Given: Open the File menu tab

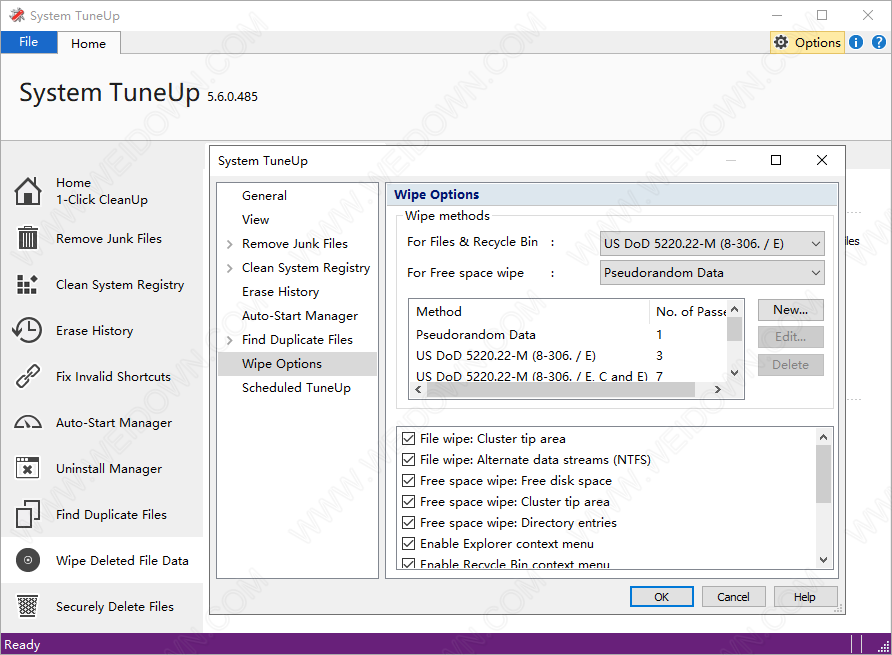Looking at the screenshot, I should pyautogui.click(x=28, y=42).
